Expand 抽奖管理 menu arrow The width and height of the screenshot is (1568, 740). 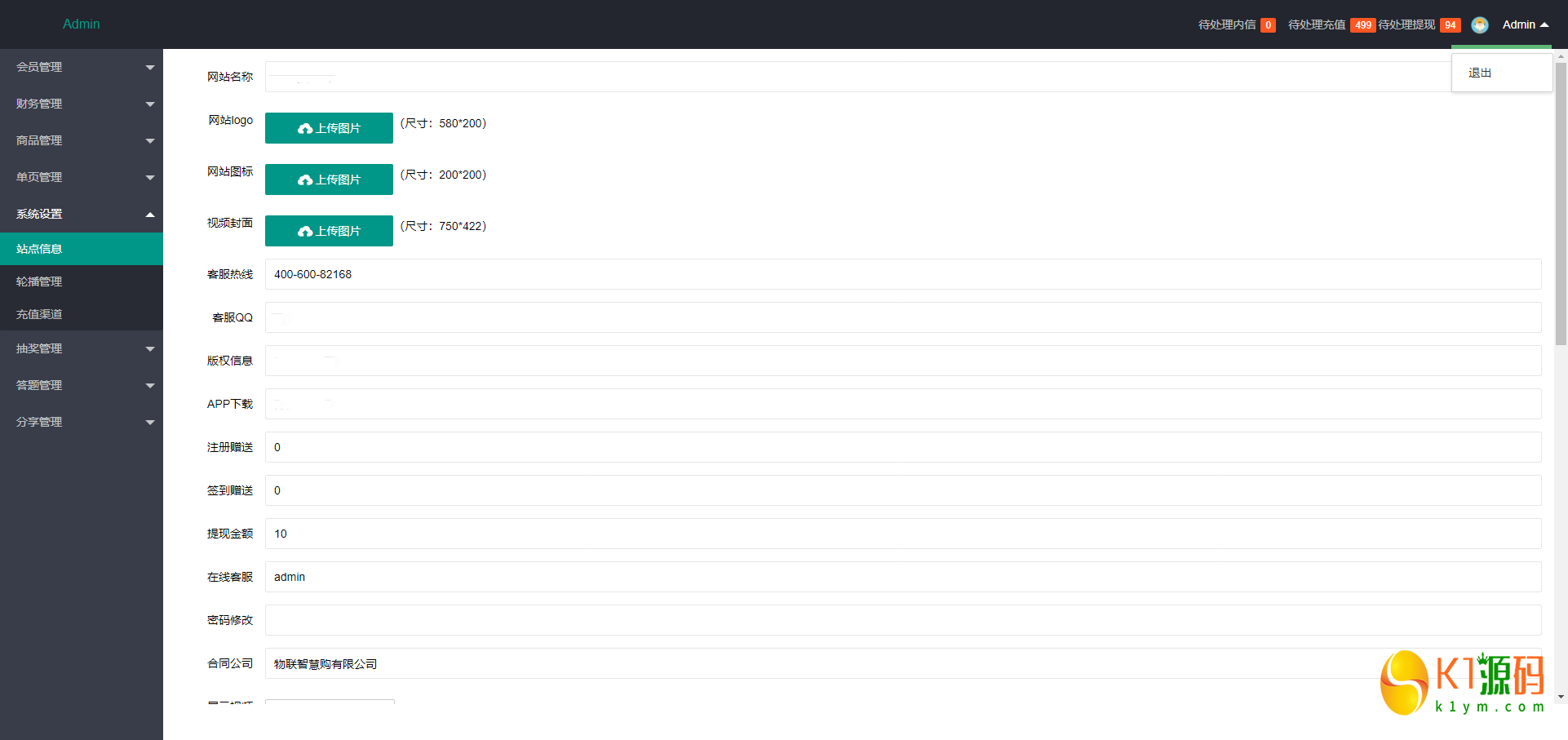pos(150,349)
